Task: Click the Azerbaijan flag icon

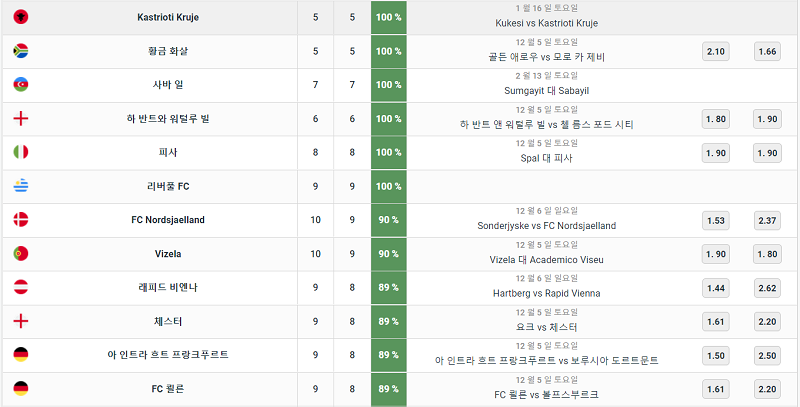Action: pyautogui.click(x=21, y=85)
